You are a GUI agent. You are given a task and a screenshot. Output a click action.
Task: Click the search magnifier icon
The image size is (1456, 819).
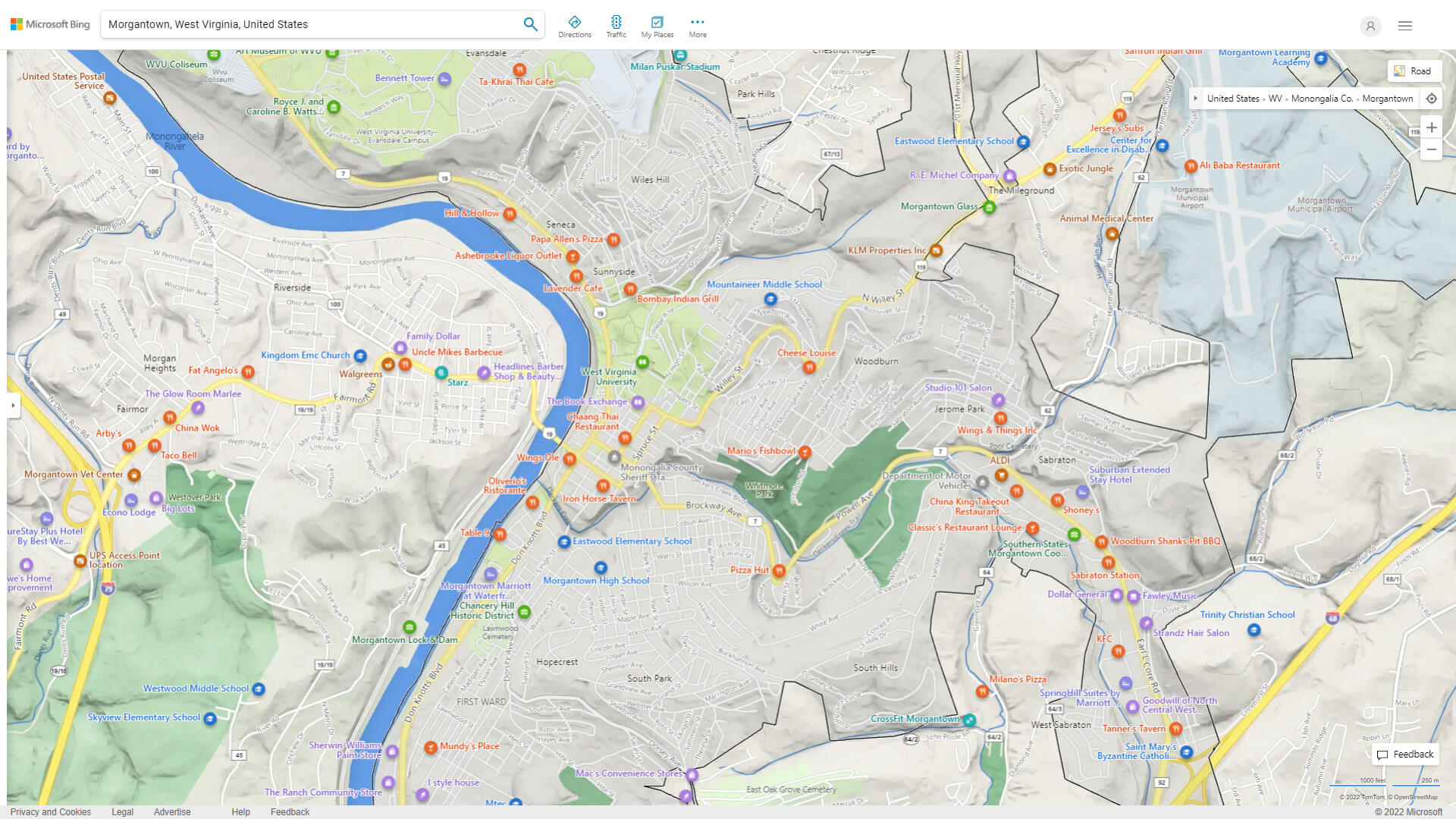[x=530, y=24]
